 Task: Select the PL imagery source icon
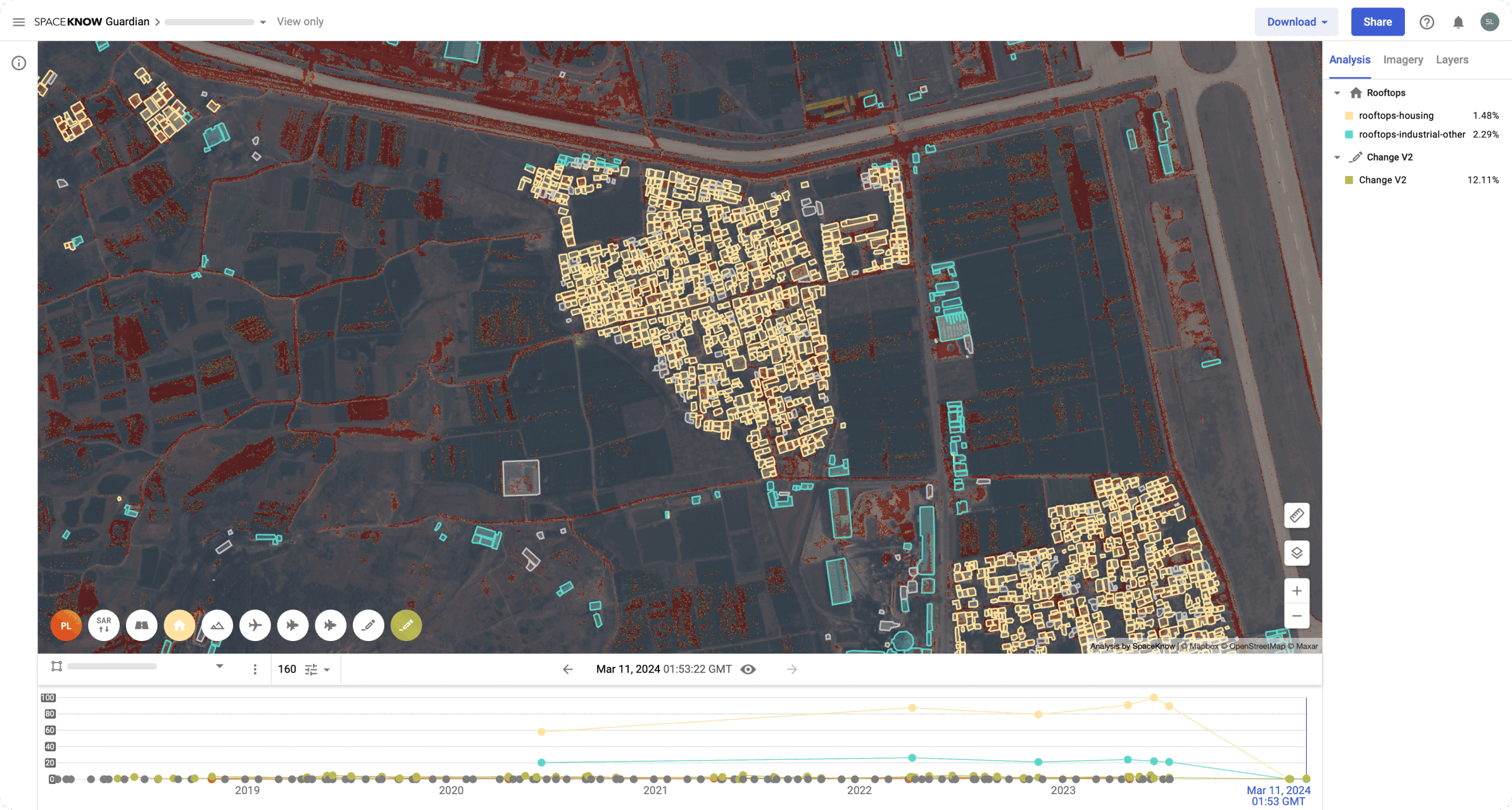point(66,625)
